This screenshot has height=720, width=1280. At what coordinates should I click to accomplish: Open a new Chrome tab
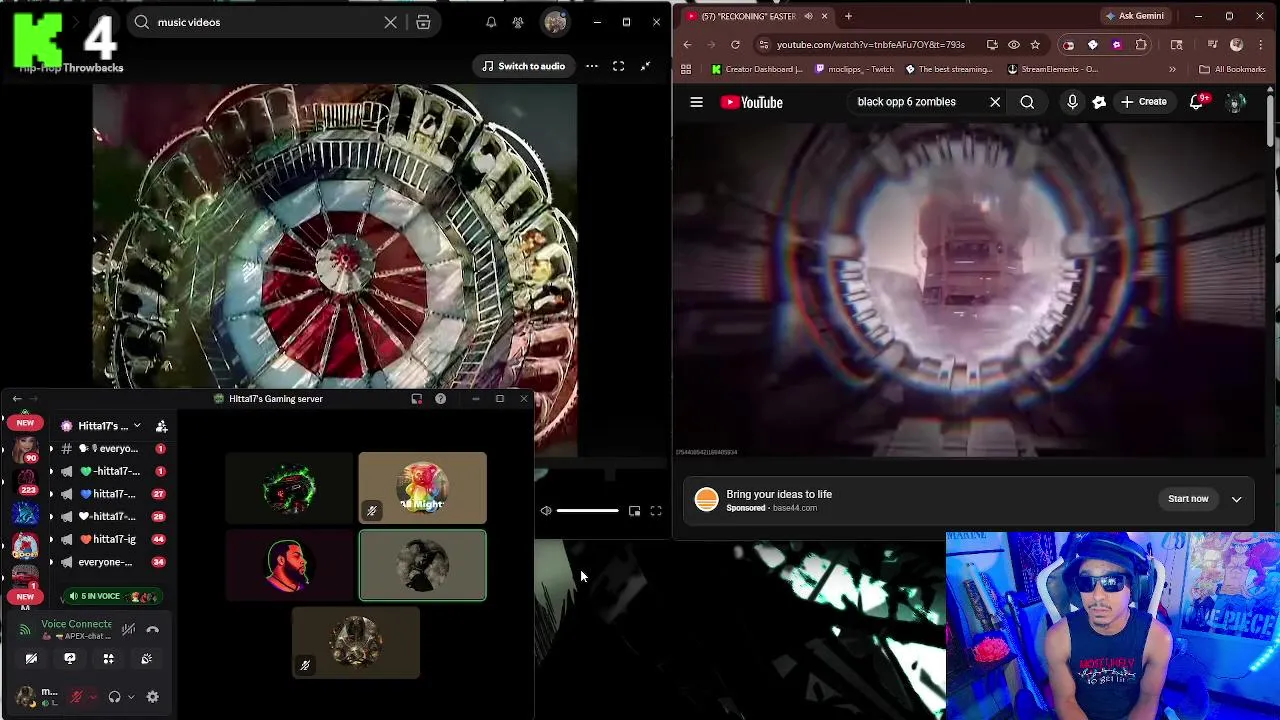click(848, 16)
